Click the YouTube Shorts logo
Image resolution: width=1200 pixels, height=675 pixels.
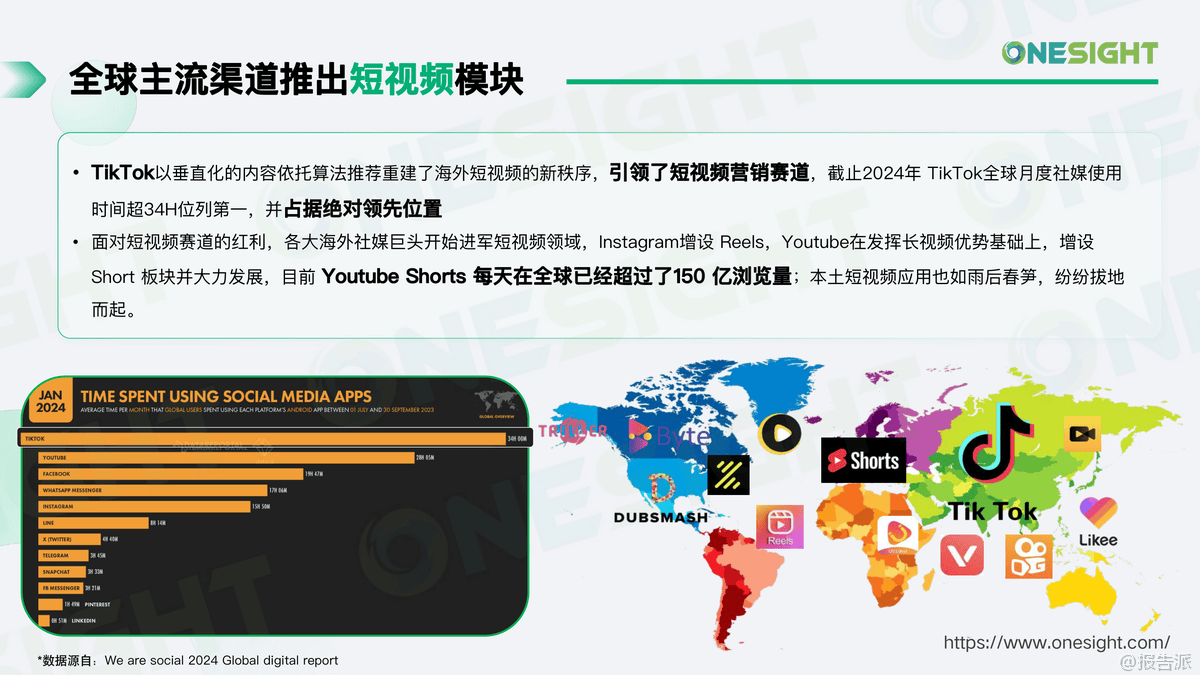pos(863,461)
